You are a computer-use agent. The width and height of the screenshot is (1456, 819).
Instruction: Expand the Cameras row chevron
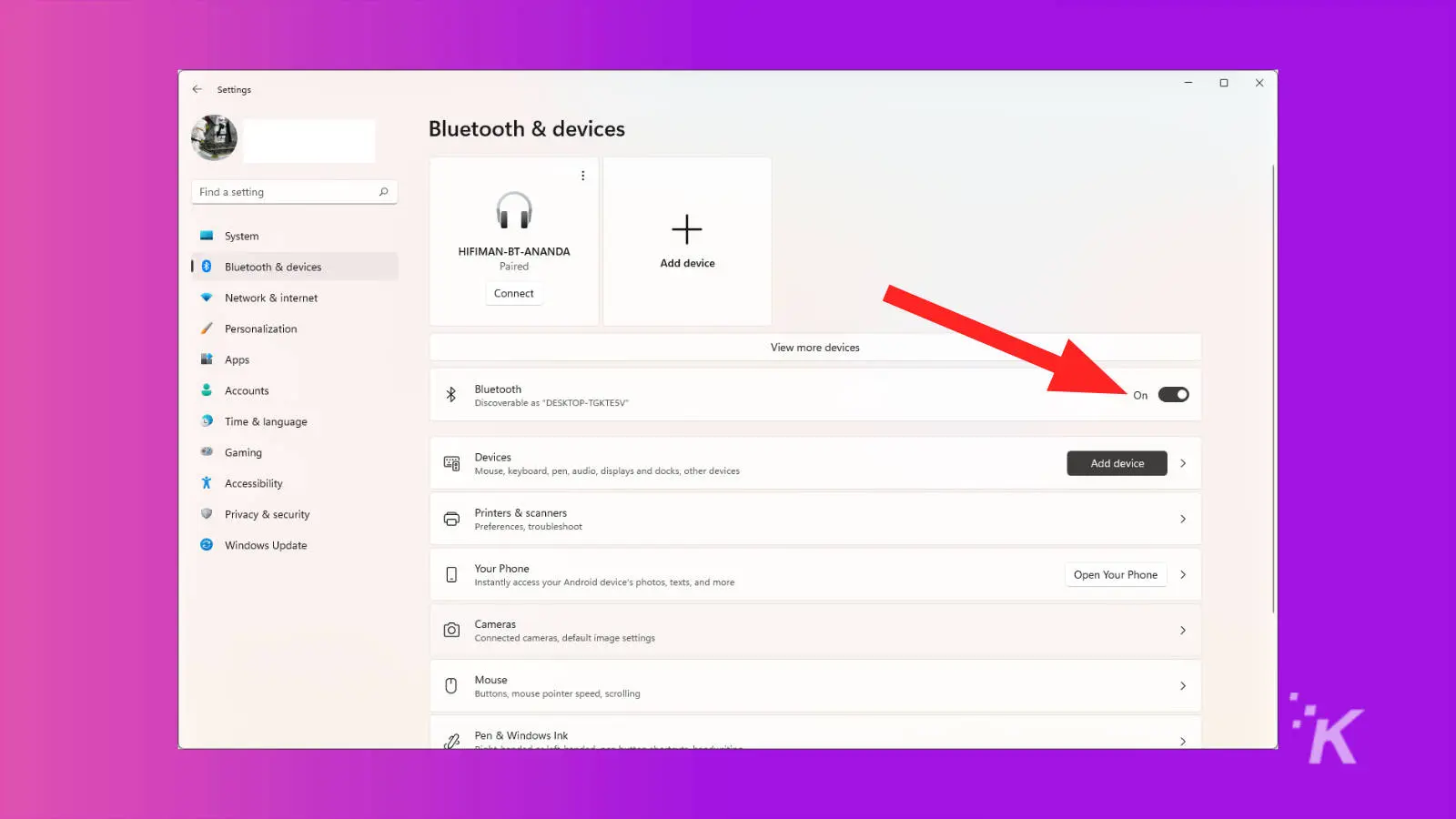tap(1183, 630)
